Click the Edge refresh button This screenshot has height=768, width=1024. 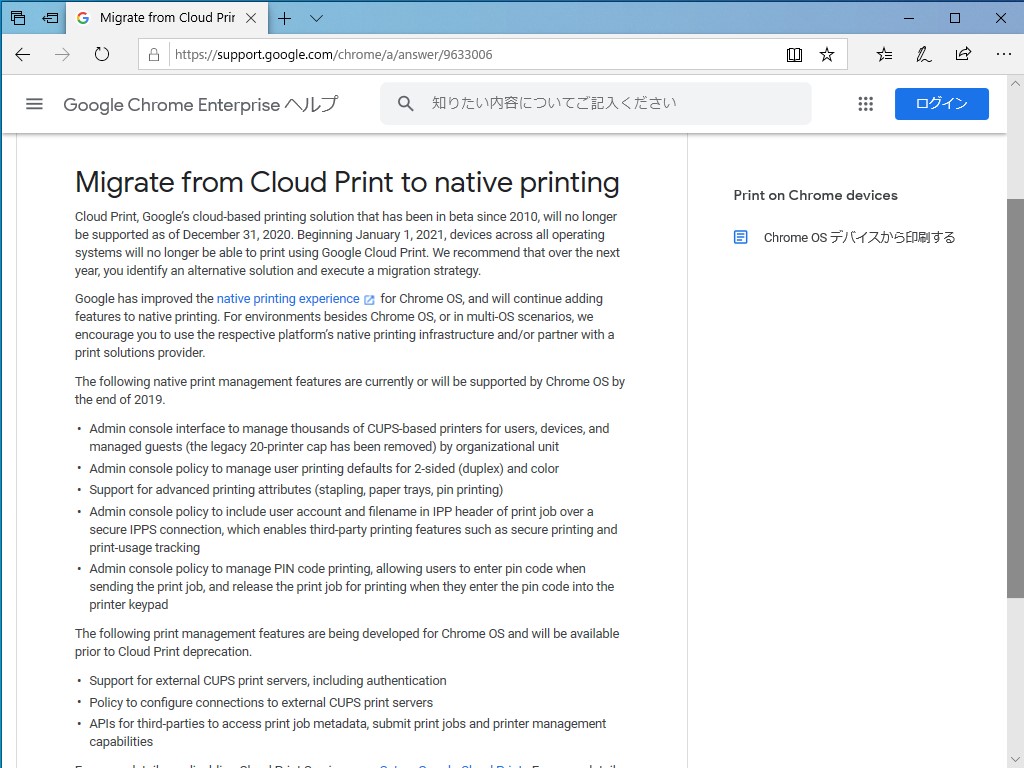(102, 55)
